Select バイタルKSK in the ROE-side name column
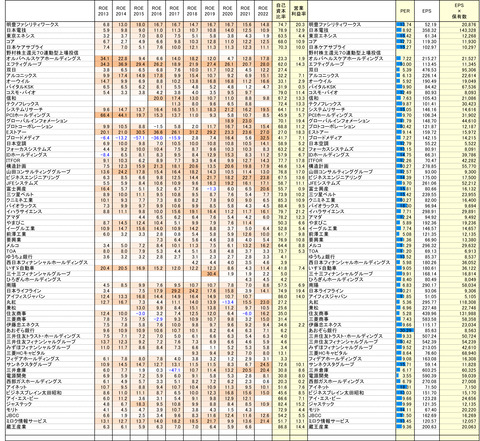 (x=20, y=87)
